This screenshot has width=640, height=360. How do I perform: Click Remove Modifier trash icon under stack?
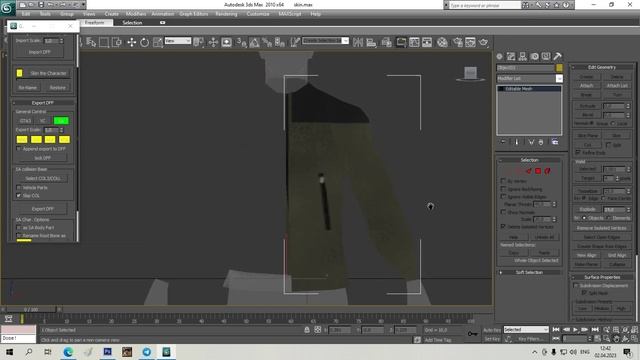tap(541, 142)
